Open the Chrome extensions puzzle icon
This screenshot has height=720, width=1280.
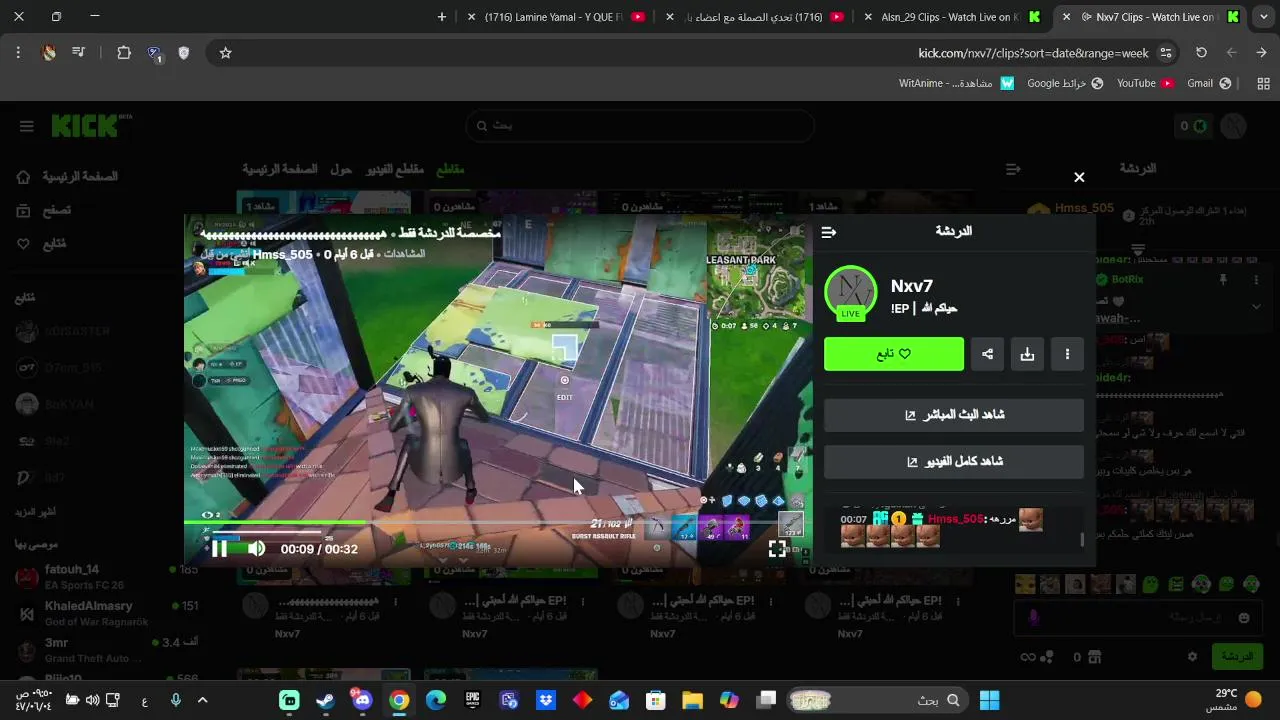124,53
